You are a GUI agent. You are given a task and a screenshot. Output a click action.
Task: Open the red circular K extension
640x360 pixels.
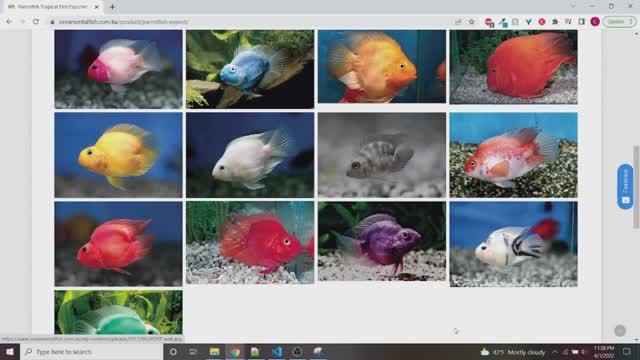[x=542, y=22]
